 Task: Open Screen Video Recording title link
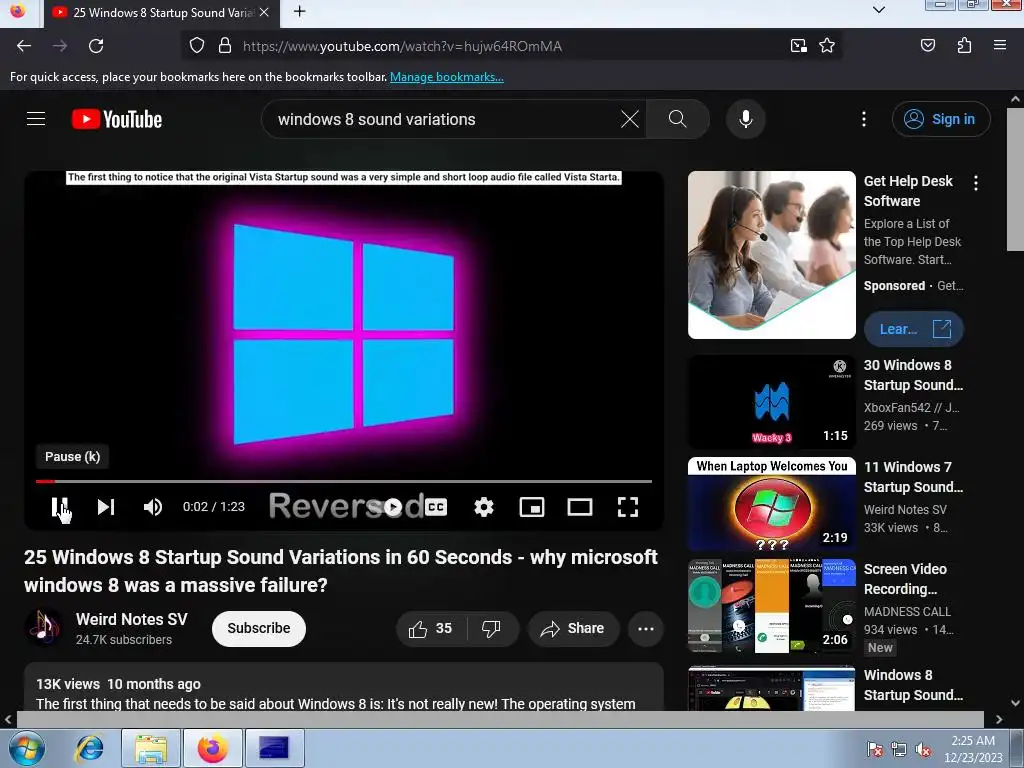[905, 579]
